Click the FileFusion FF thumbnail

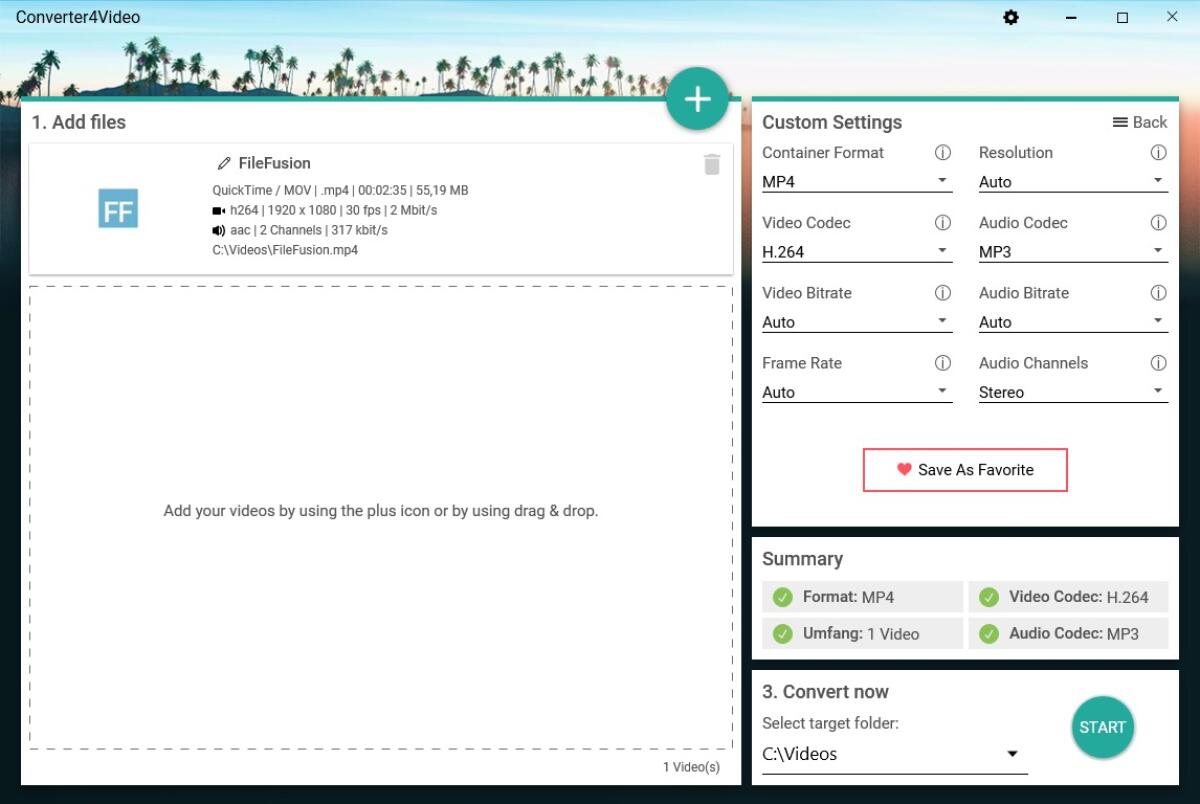click(118, 208)
